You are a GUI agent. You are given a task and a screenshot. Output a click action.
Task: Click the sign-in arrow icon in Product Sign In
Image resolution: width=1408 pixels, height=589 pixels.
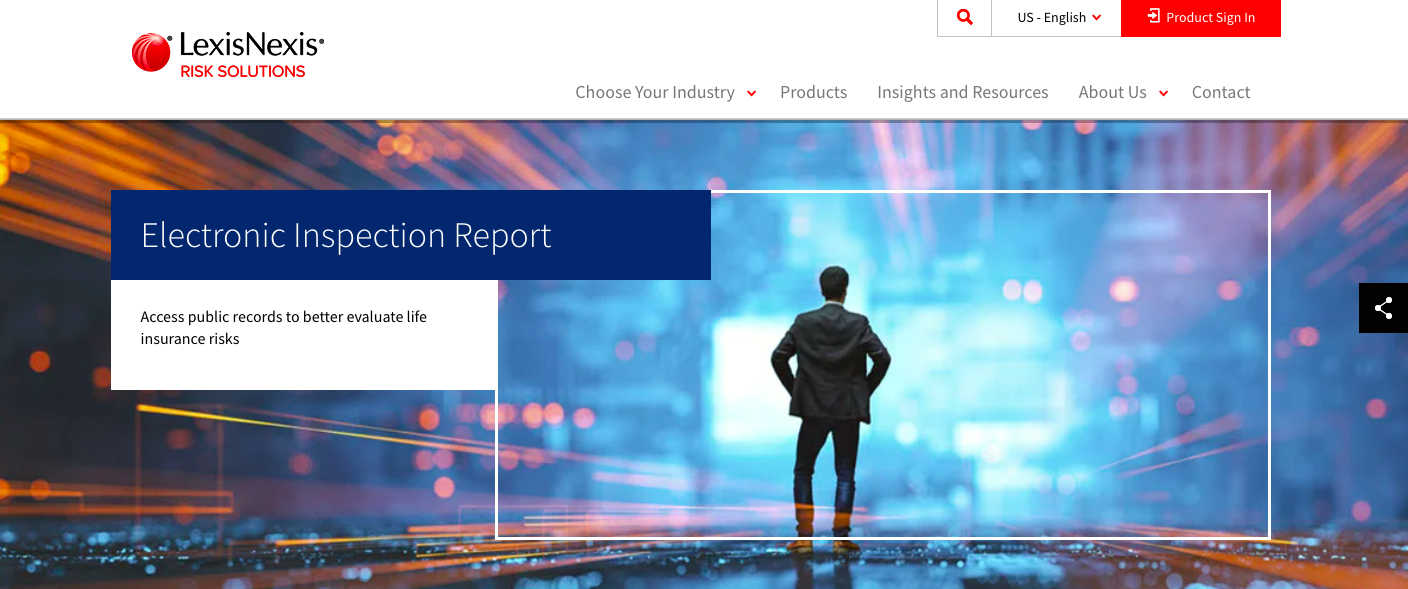(1154, 17)
